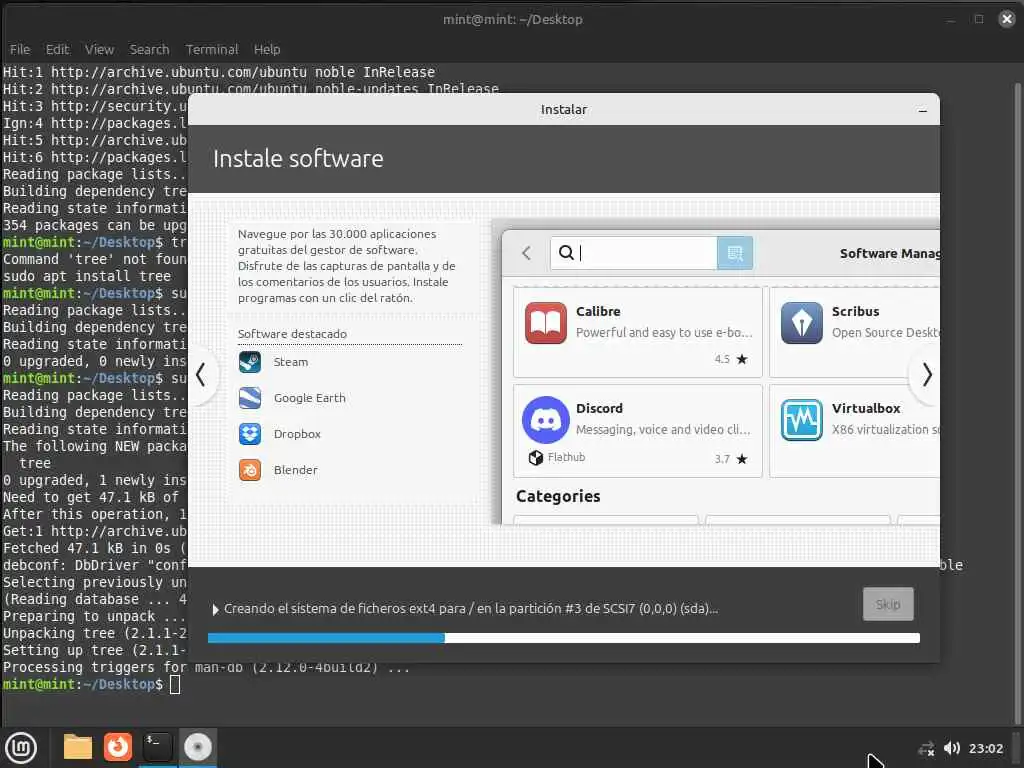Click the network status tray icon
This screenshot has width=1024, height=768.
point(925,748)
